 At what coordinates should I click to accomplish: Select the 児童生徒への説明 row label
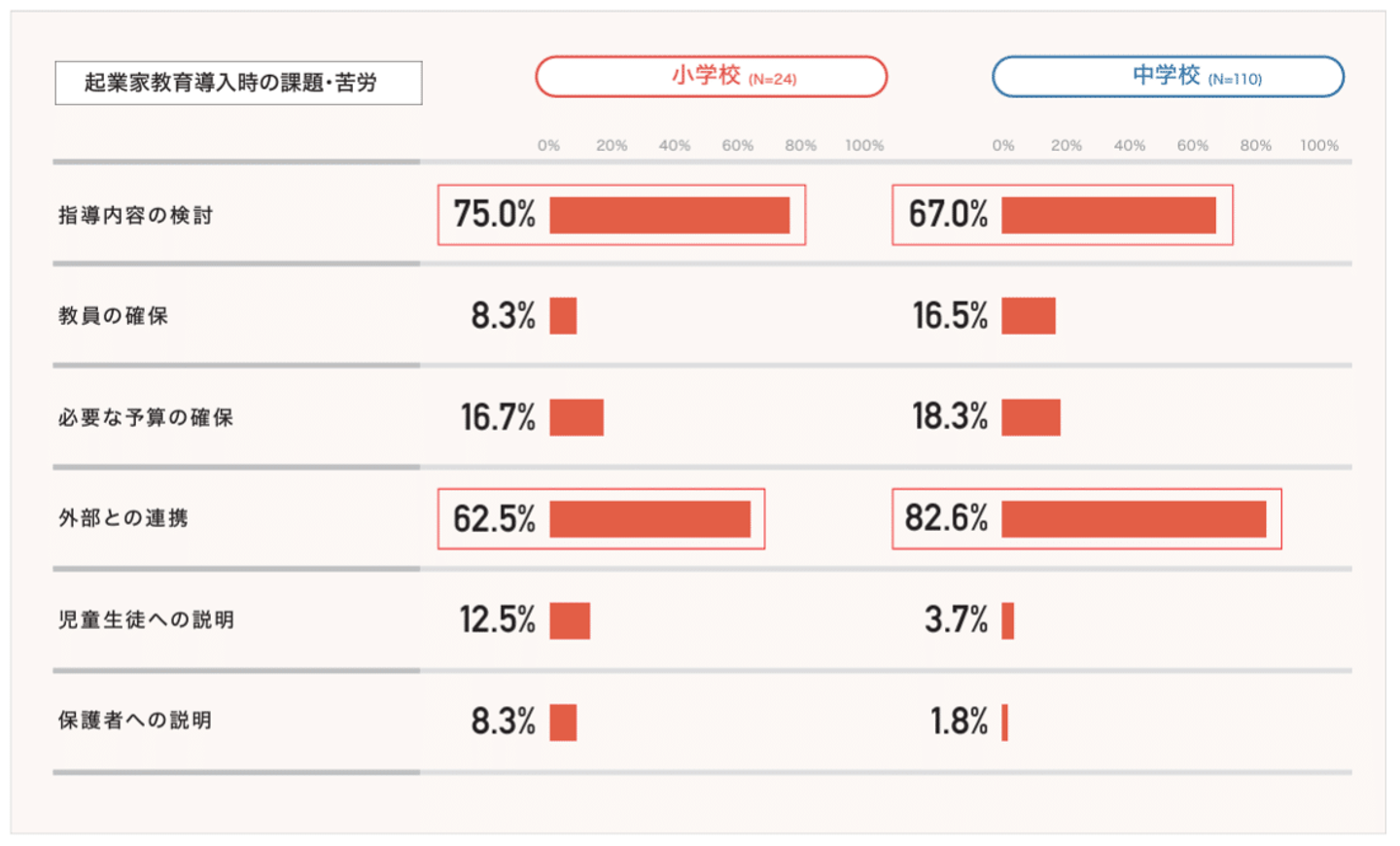click(x=146, y=619)
